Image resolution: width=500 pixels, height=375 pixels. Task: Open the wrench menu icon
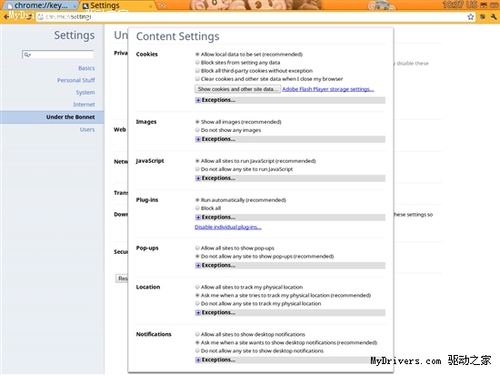click(x=494, y=17)
